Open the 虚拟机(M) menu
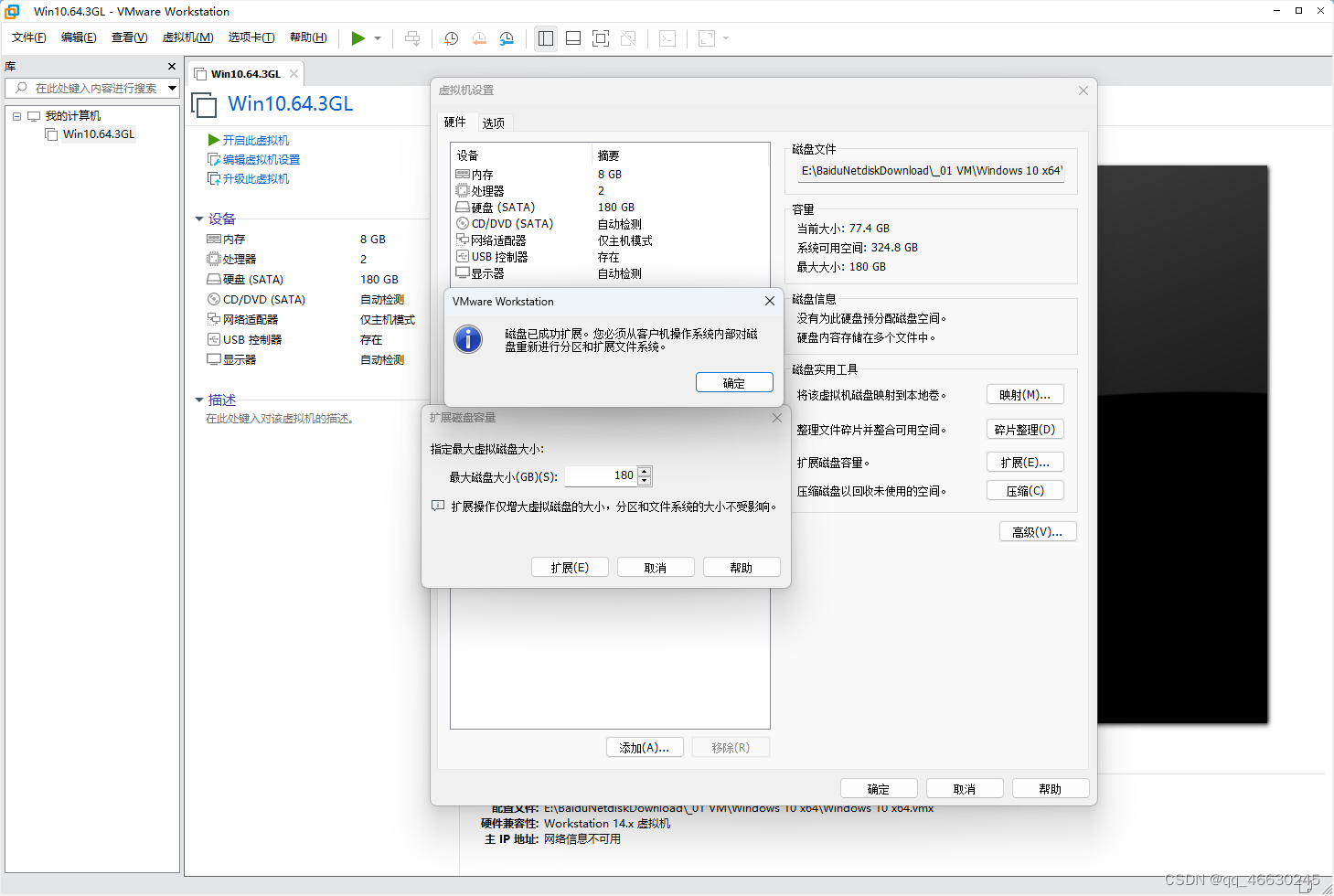This screenshot has height=896, width=1334. click(187, 37)
